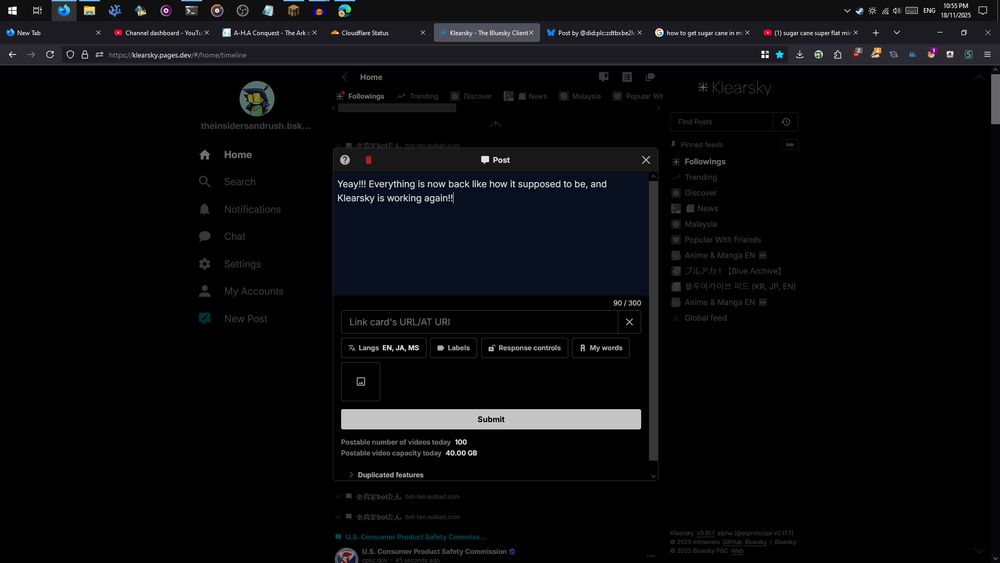1000x563 pixels.
Task: Click the Edit button for Pinned feeds
Action: 790,145
